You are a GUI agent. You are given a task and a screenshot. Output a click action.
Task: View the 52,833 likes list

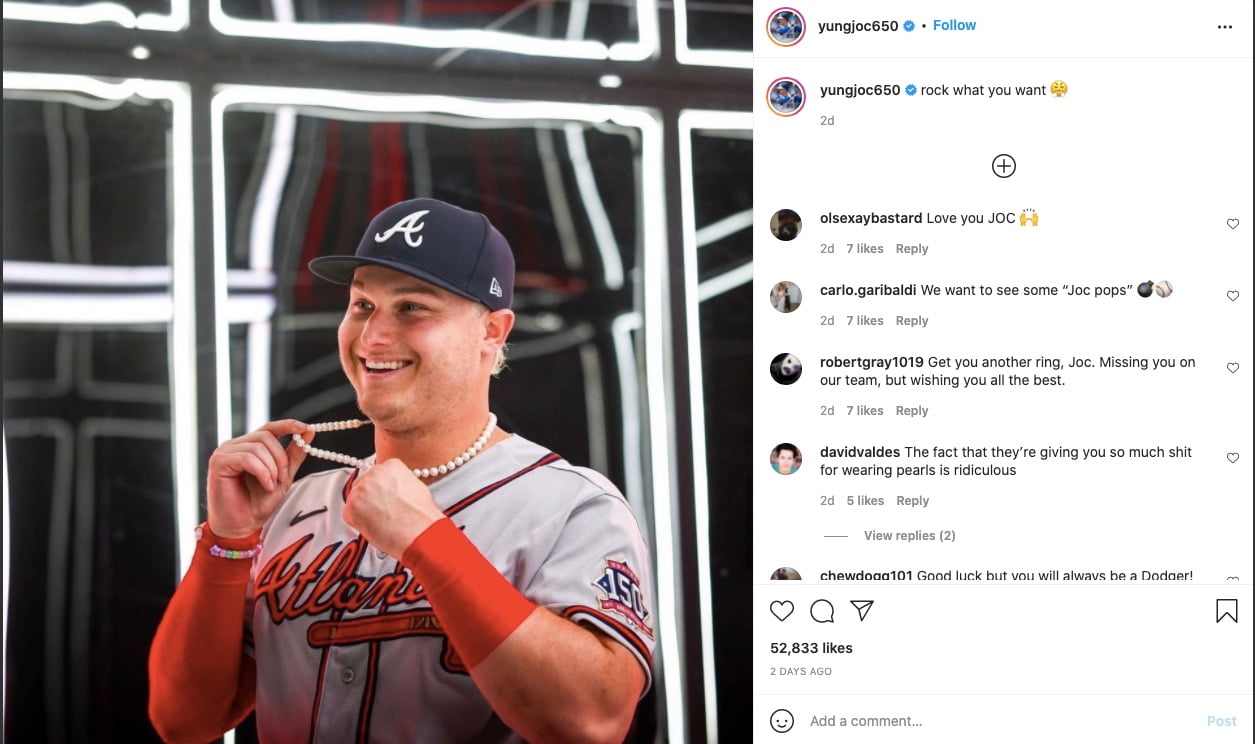(811, 649)
